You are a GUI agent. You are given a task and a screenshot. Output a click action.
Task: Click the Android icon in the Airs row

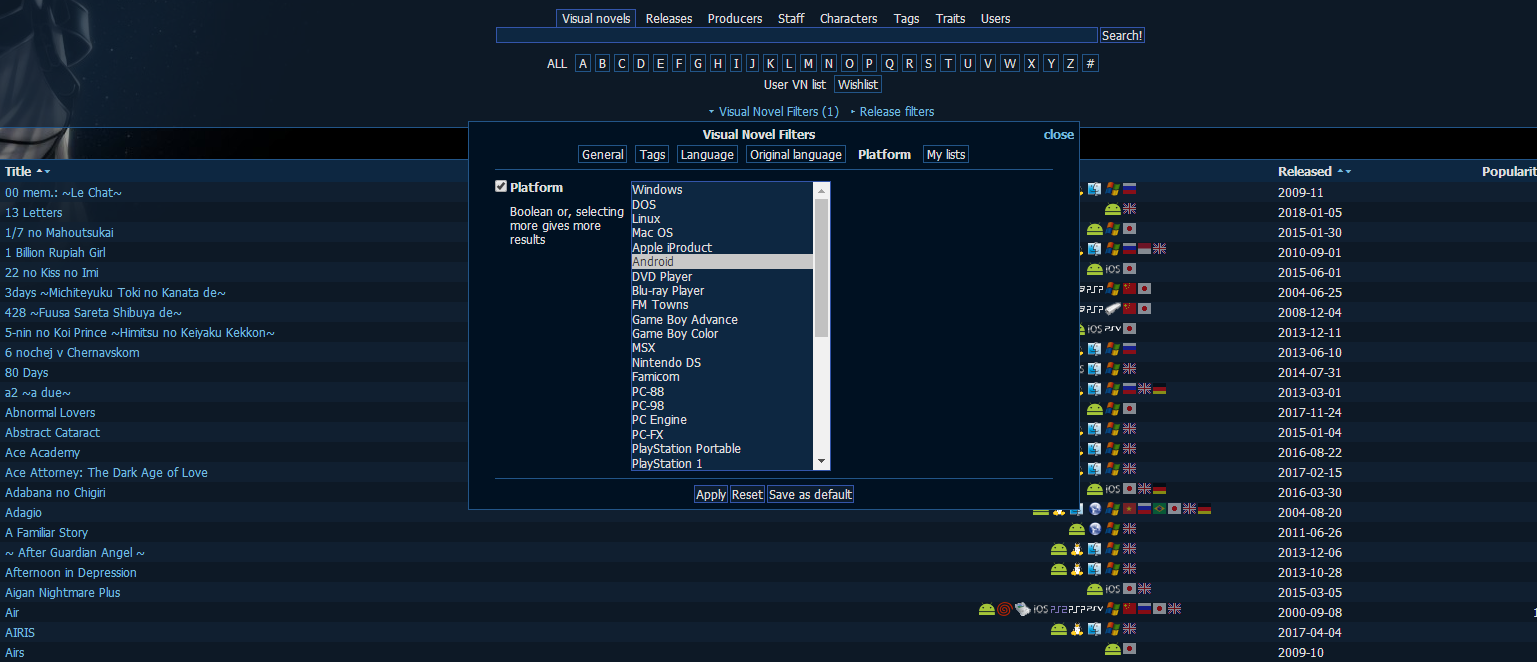[1113, 649]
